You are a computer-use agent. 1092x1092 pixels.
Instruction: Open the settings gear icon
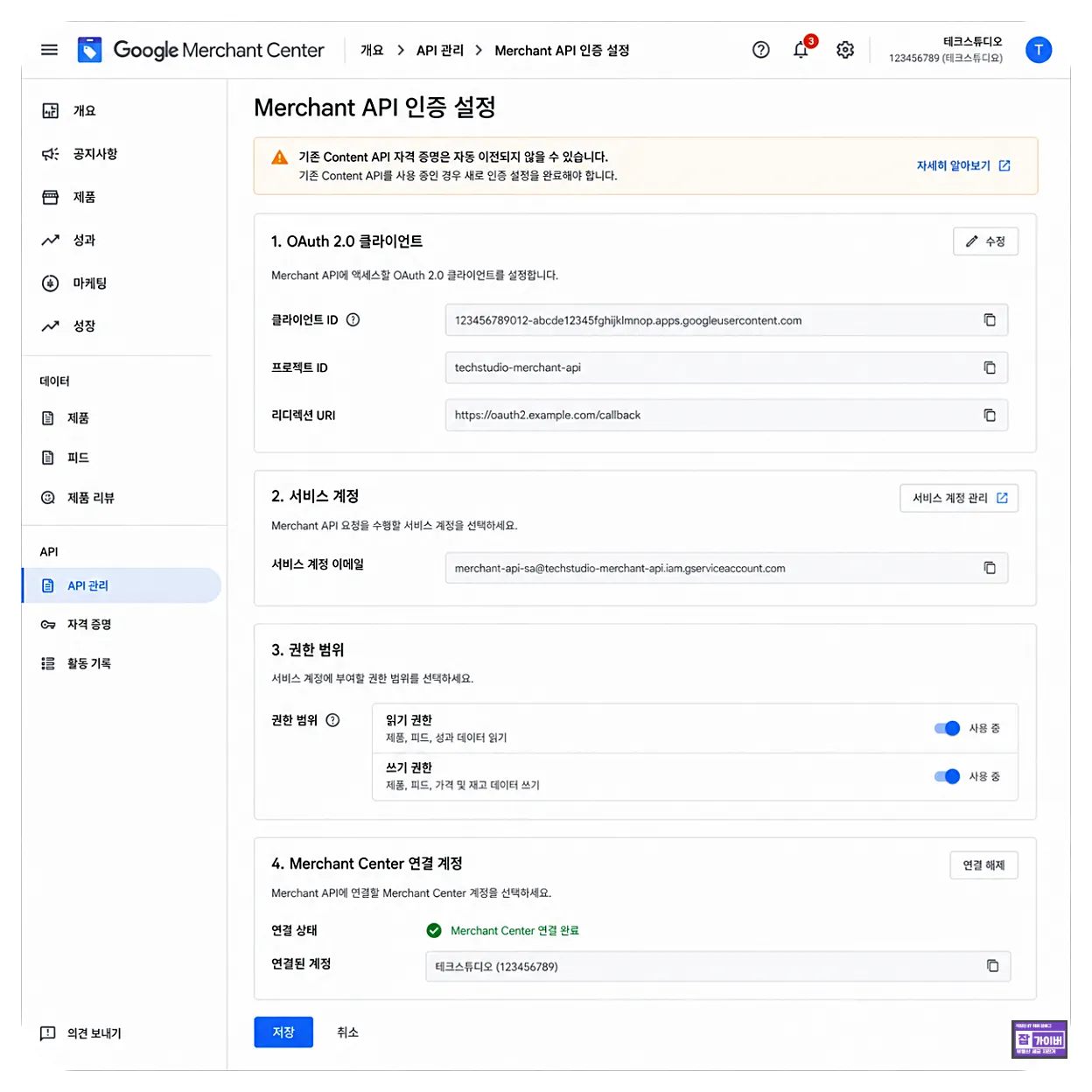pos(845,50)
